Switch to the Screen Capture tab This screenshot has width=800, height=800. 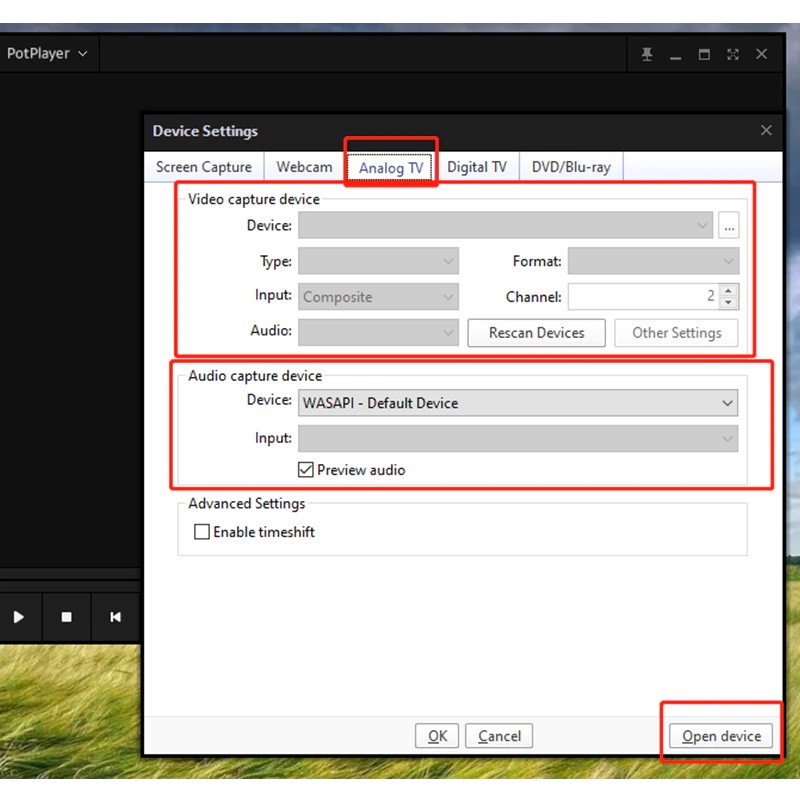pyautogui.click(x=204, y=167)
